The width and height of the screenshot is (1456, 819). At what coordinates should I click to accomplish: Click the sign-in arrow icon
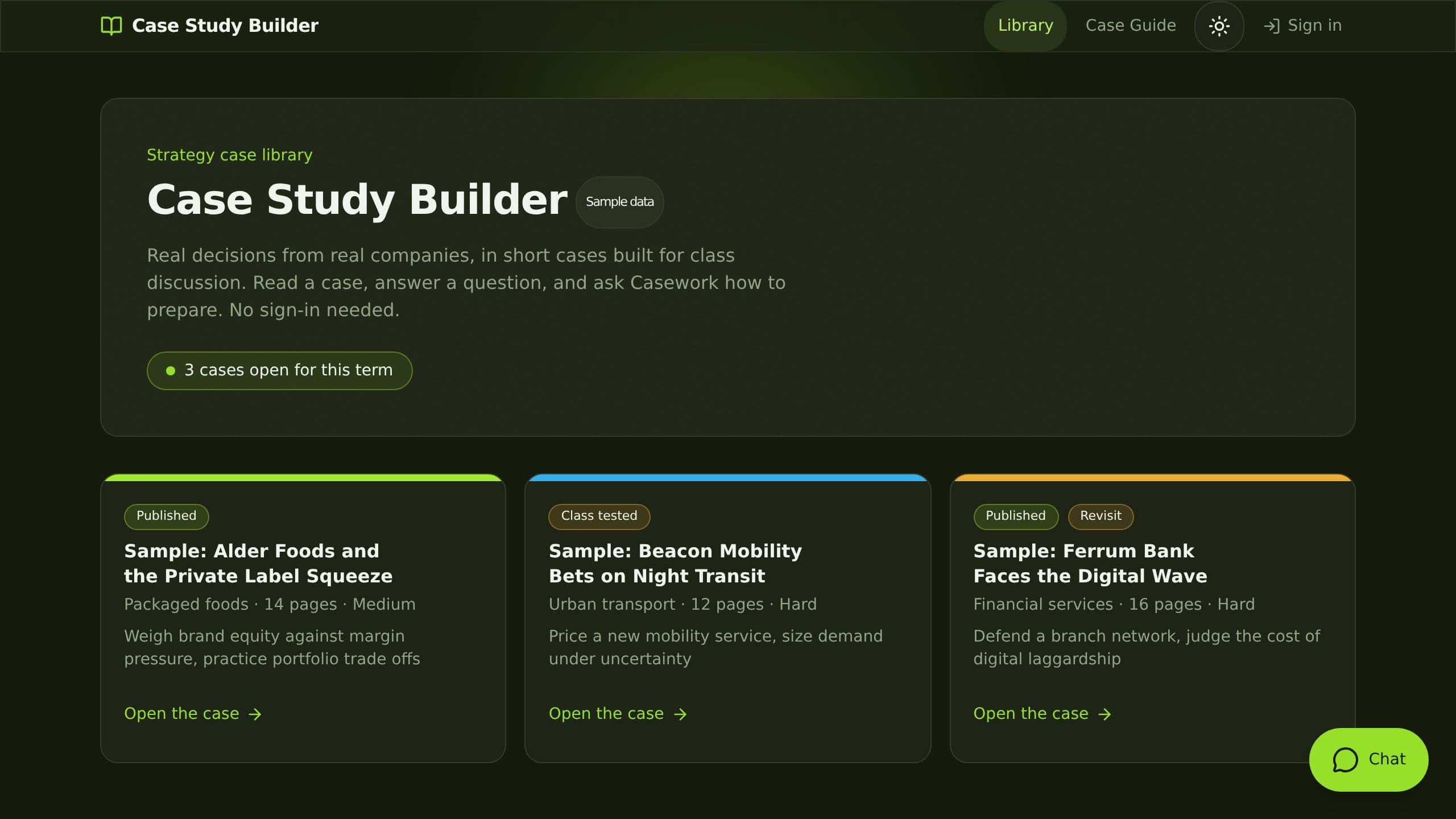1272,26
